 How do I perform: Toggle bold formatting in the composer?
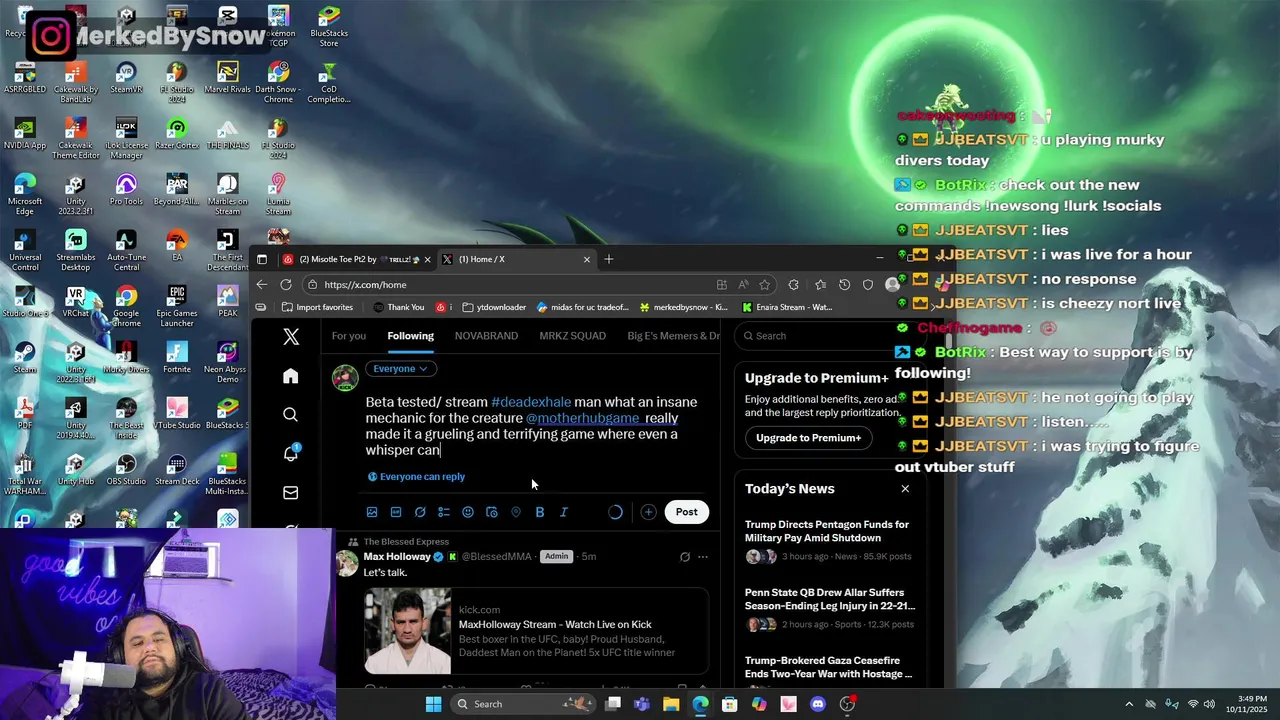[540, 512]
